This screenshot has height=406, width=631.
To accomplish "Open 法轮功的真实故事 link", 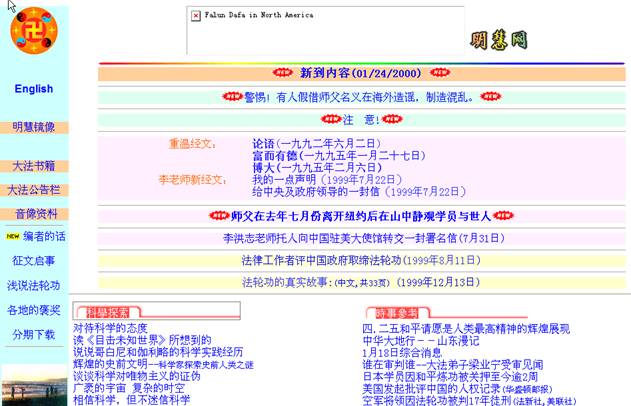I will click(361, 282).
